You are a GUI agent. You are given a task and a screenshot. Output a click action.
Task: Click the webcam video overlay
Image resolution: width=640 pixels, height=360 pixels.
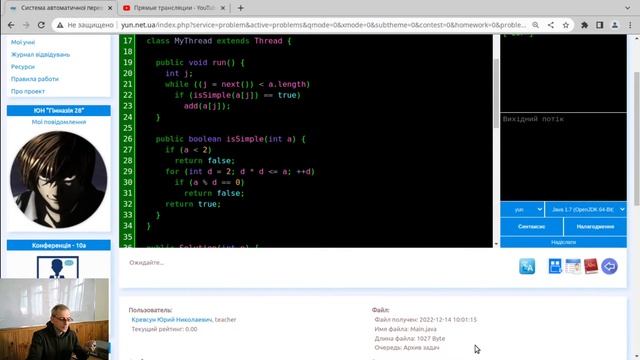[55, 319]
